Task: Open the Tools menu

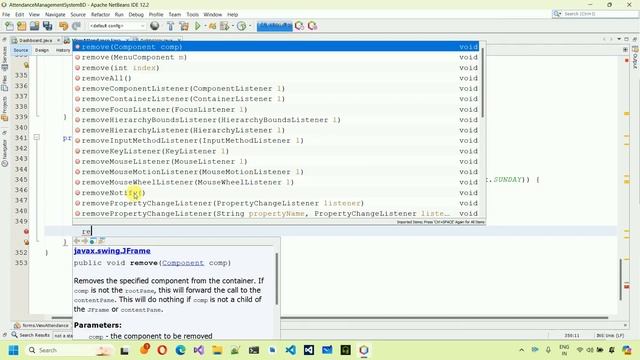Action: 193,14
